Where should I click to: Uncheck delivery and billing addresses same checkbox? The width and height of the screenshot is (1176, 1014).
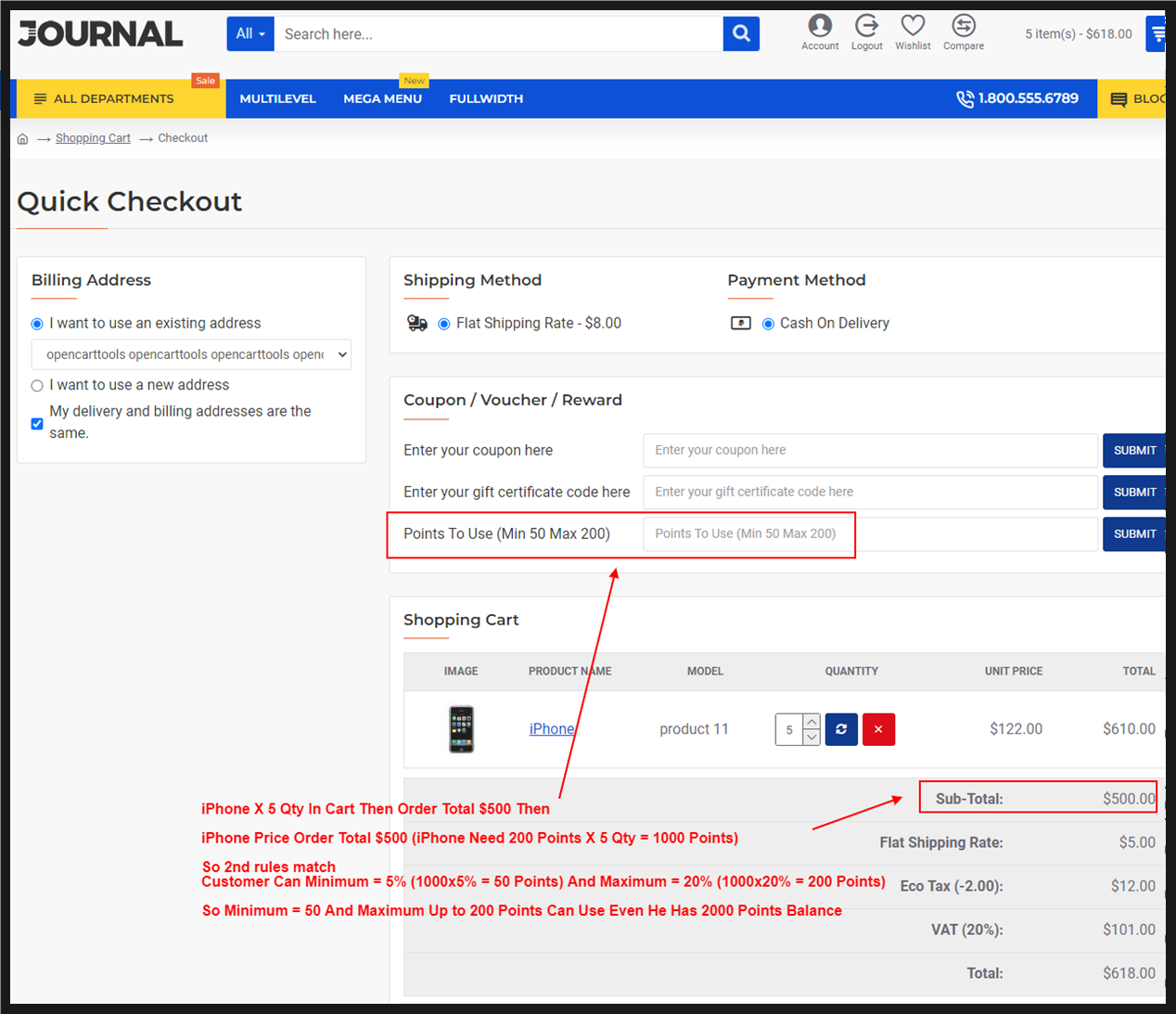37,424
